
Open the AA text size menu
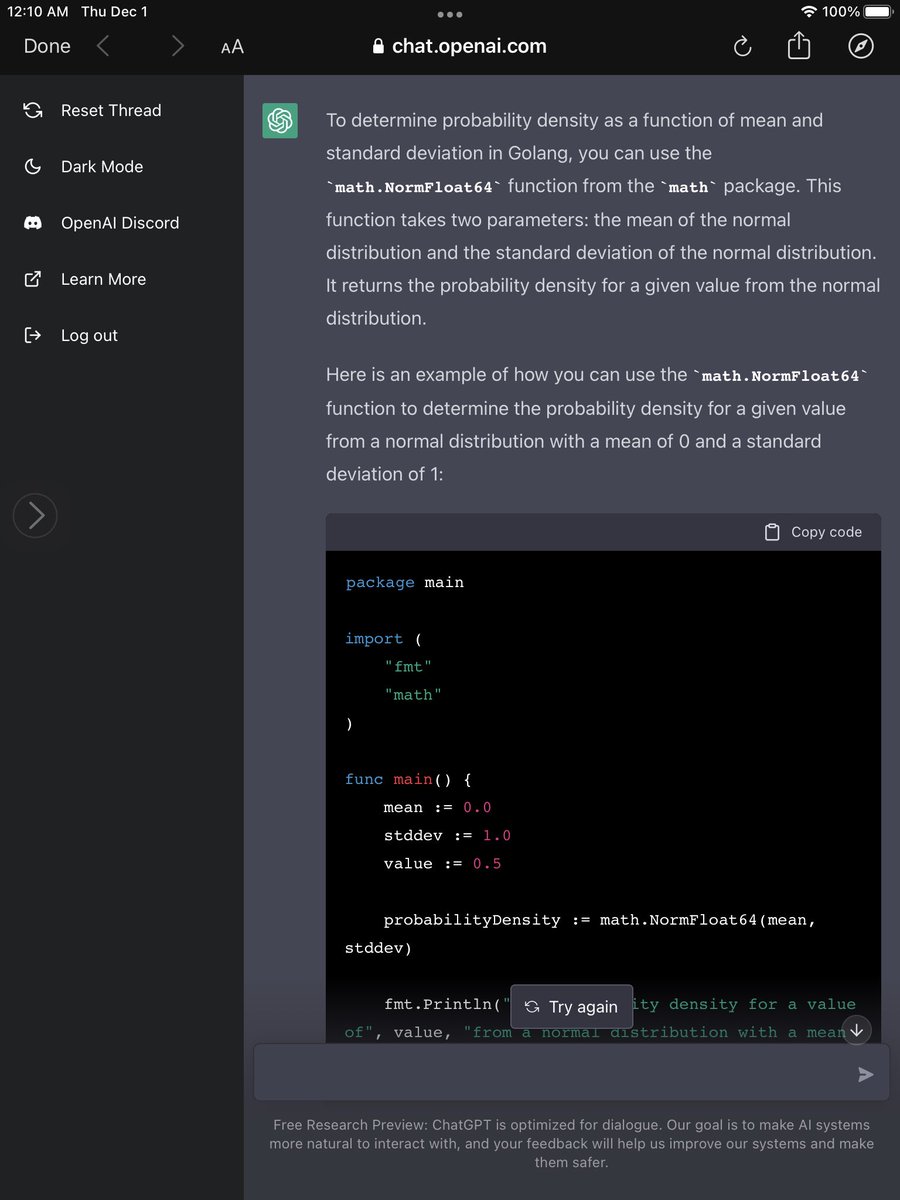pyautogui.click(x=232, y=47)
